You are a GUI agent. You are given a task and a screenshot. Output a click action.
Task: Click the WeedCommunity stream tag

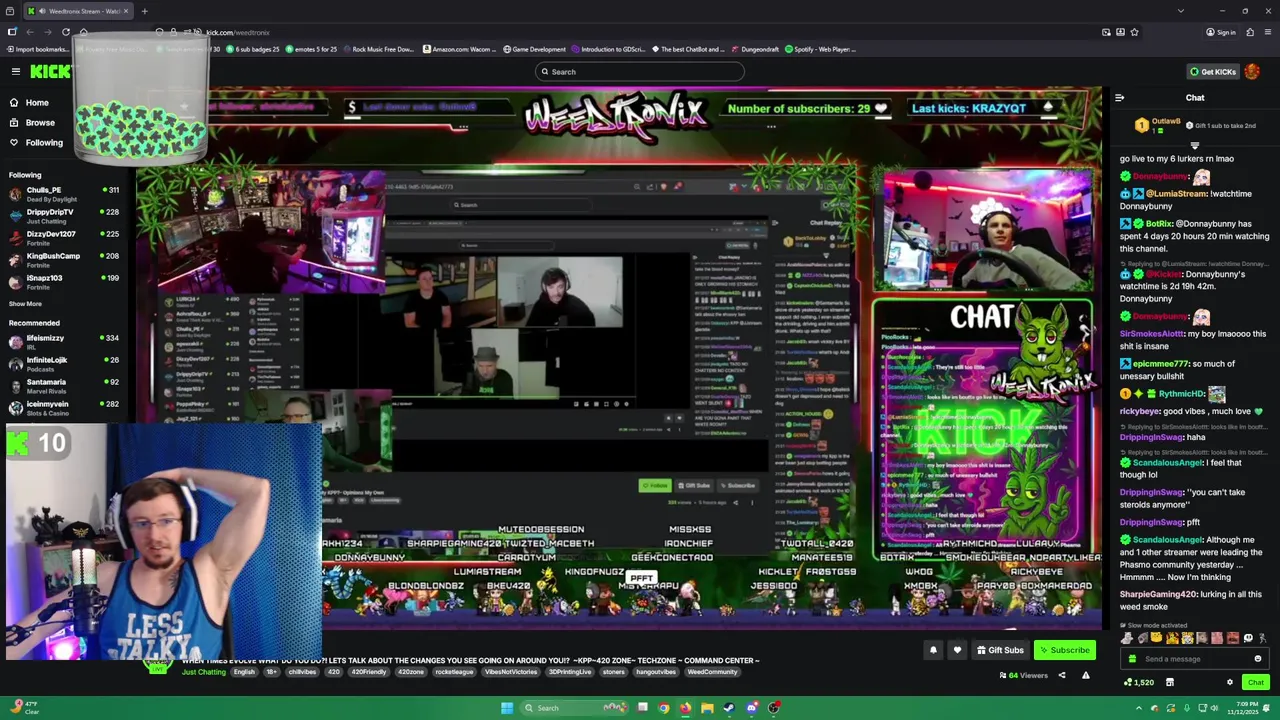click(x=712, y=672)
